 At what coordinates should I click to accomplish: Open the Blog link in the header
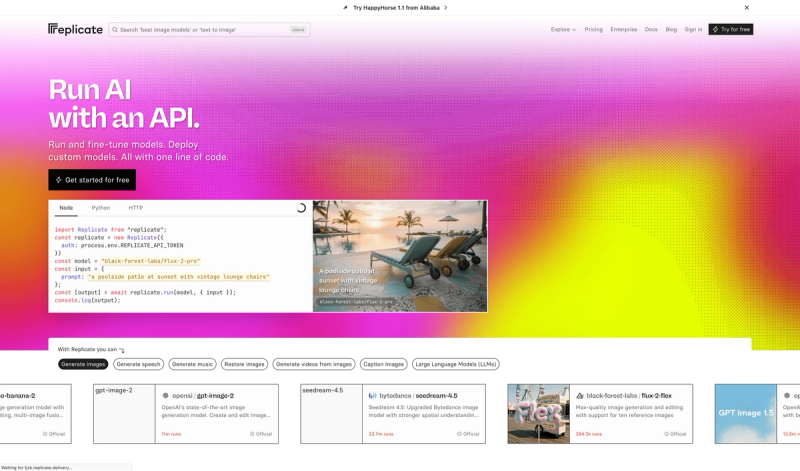(671, 30)
